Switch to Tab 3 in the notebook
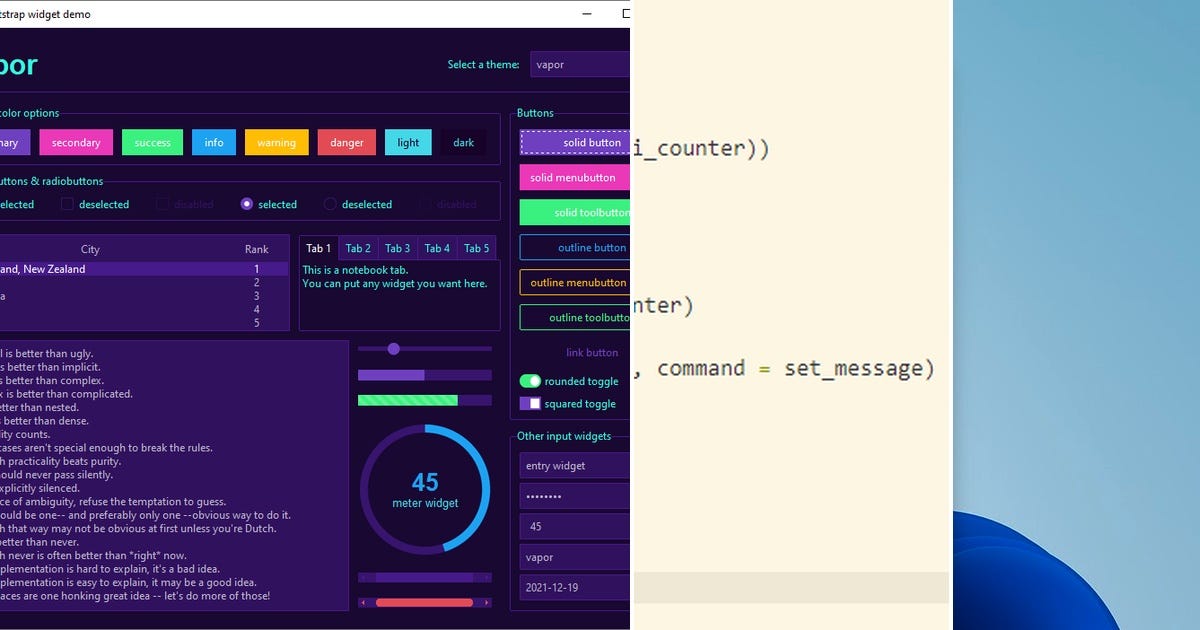This screenshot has height=630, width=1200. (x=397, y=248)
